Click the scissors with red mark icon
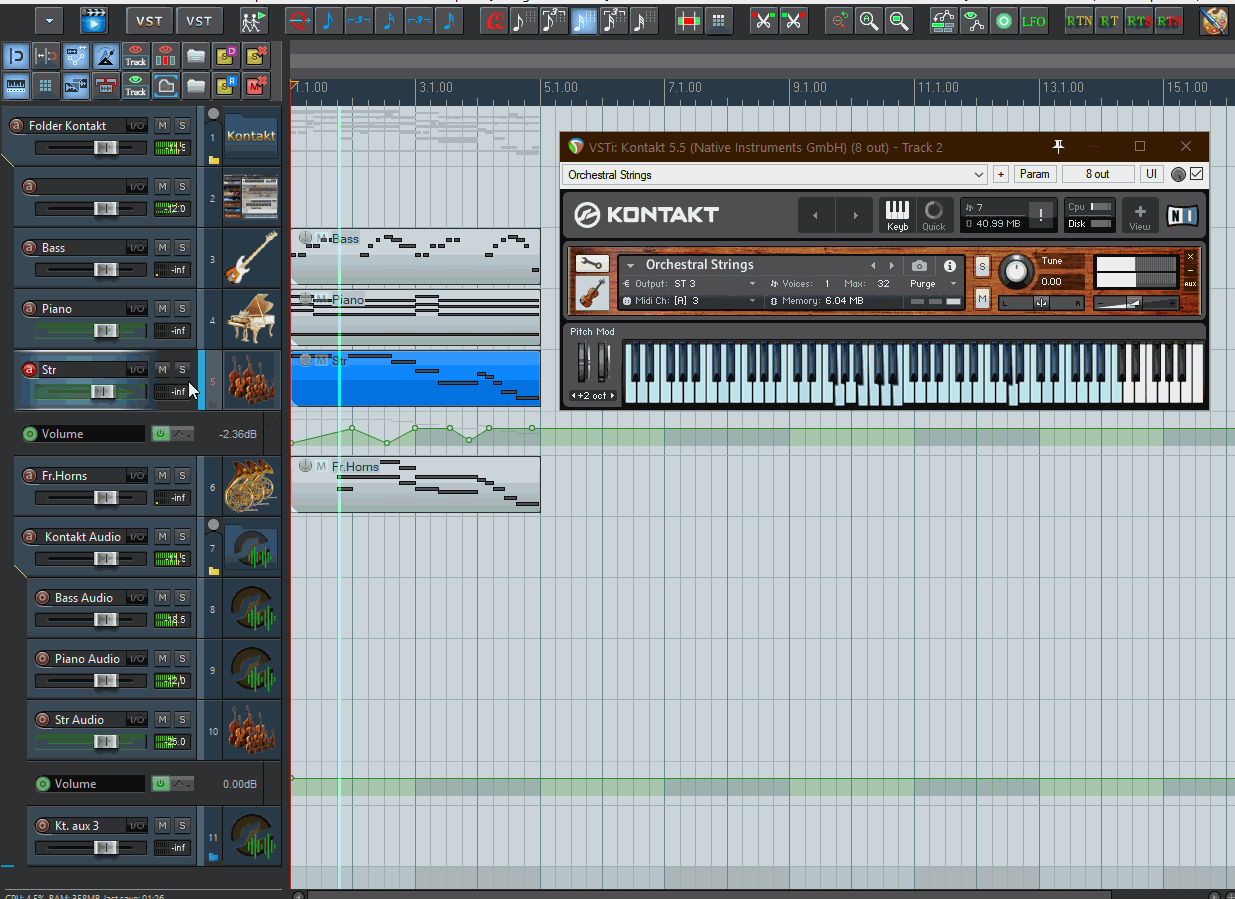The height and width of the screenshot is (899, 1235). tap(793, 20)
